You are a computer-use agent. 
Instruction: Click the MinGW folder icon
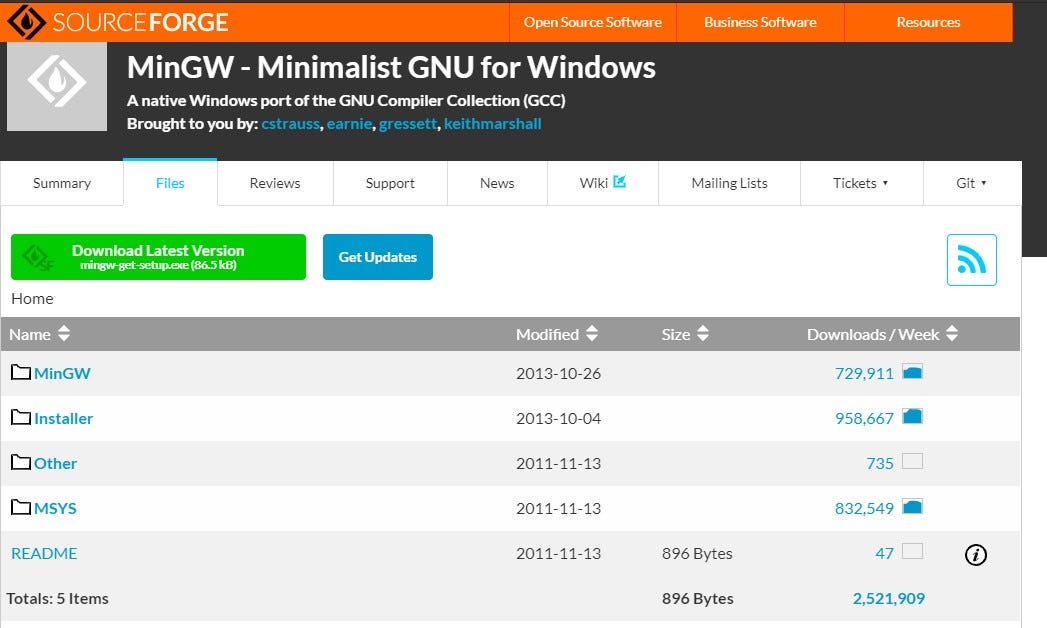(20, 372)
